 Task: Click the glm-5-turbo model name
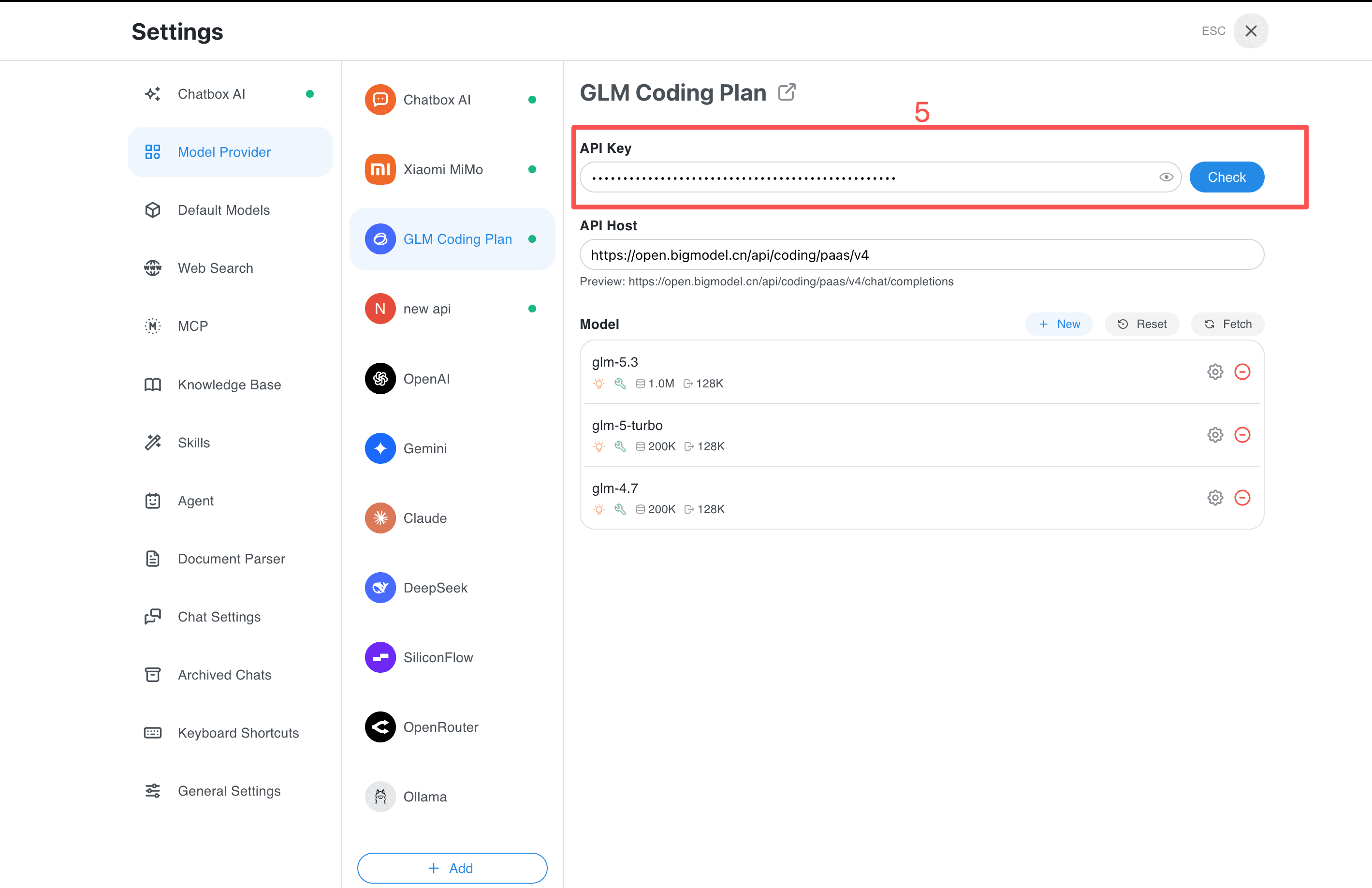[x=627, y=425]
